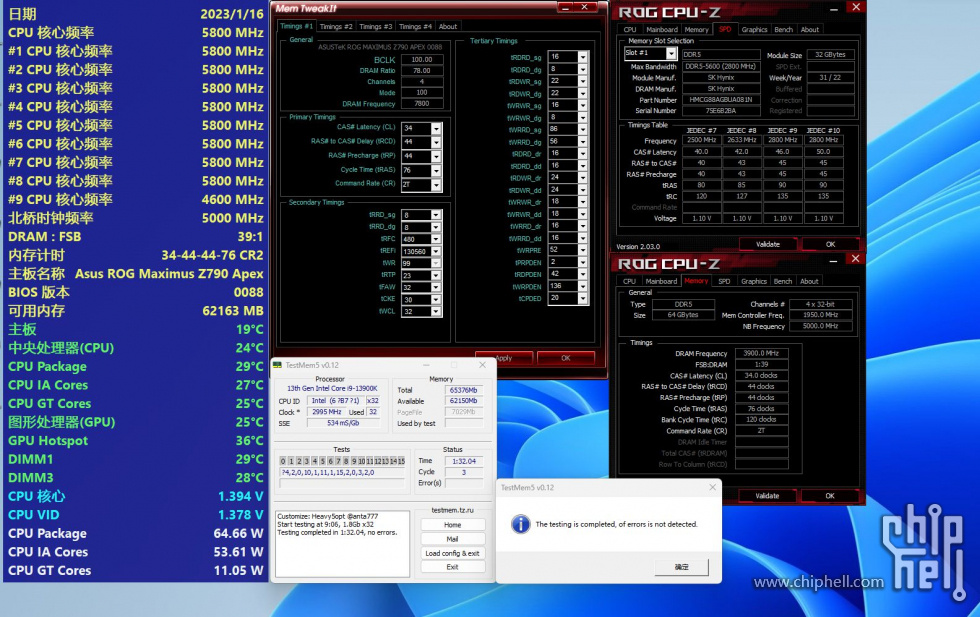The width and height of the screenshot is (980, 617).
Task: Click OK in the lower ROG CPU-Z window
Action: click(830, 496)
